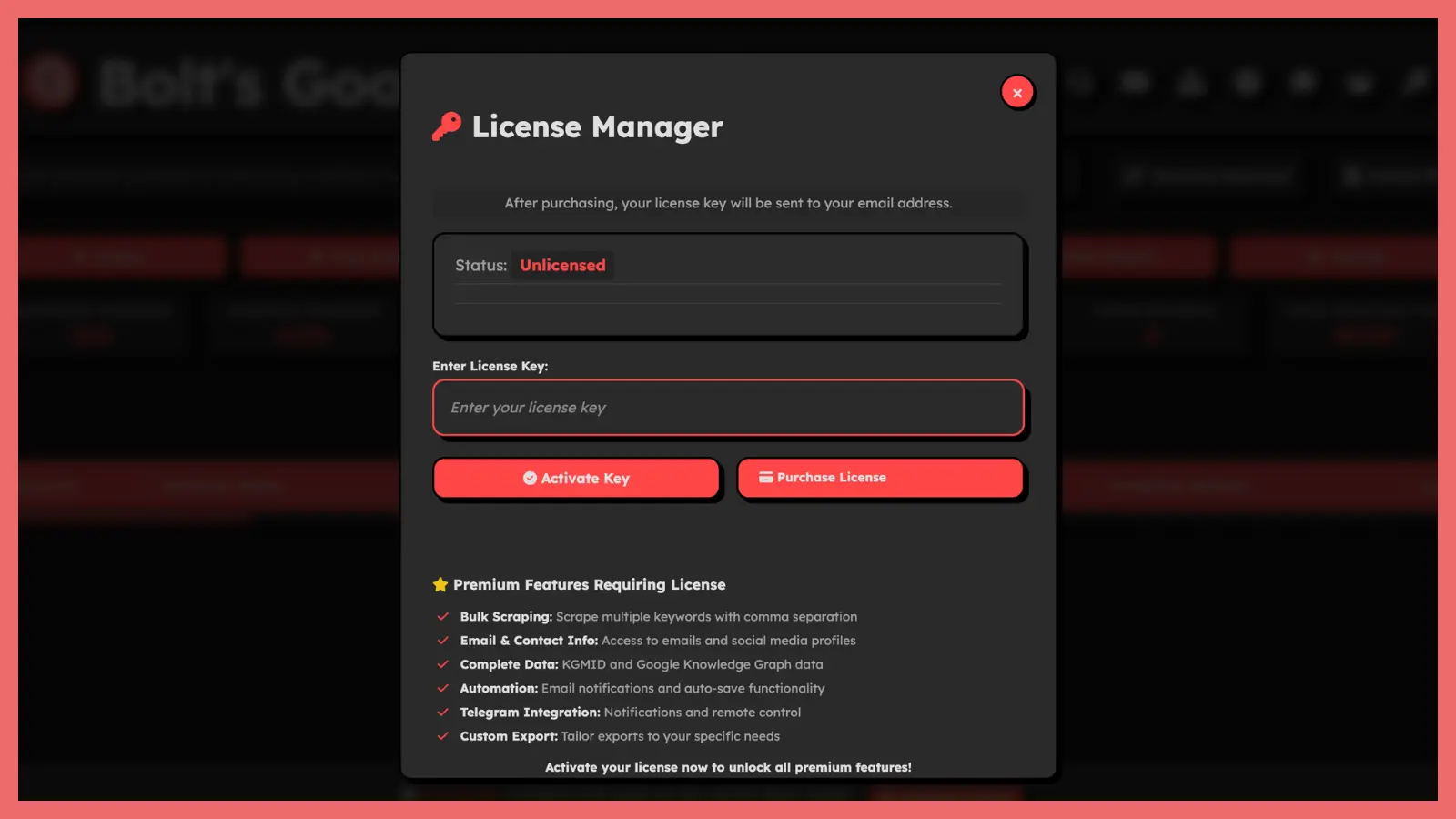Click the checkmark beside Email & Contact Info
1456x819 pixels.
443,641
